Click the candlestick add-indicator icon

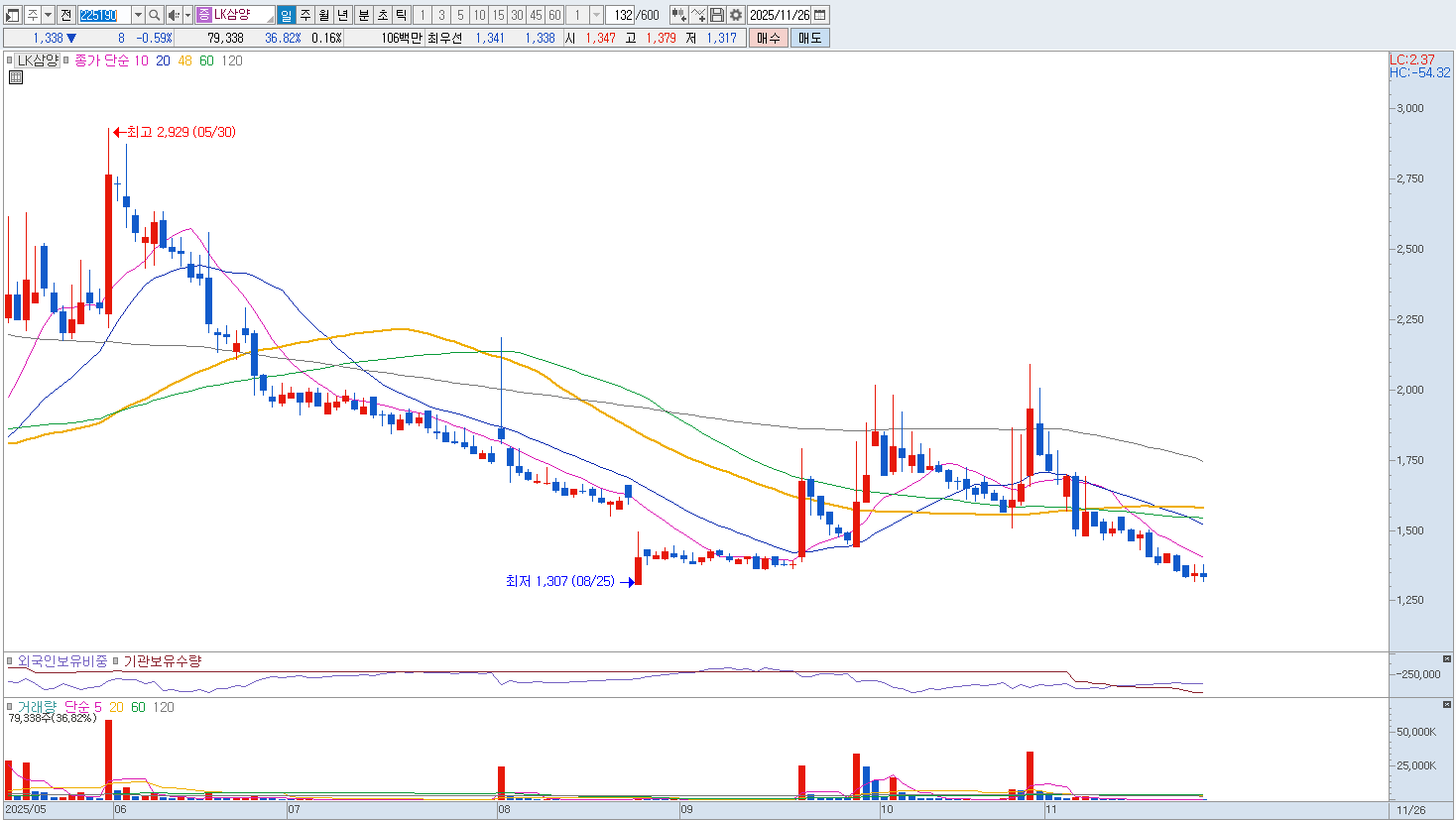click(678, 15)
